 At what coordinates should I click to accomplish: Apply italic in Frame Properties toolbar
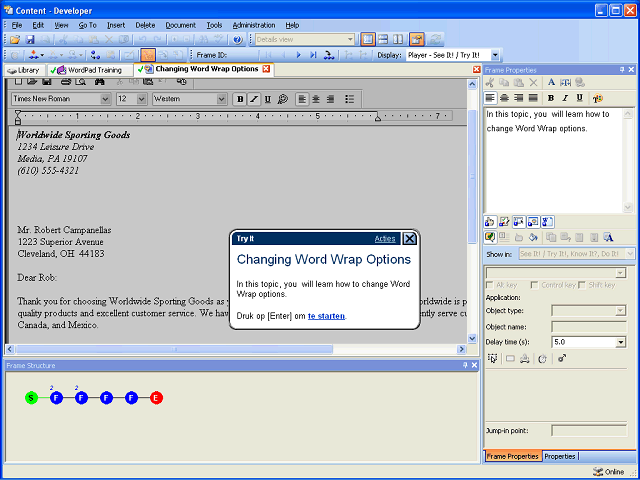565,98
